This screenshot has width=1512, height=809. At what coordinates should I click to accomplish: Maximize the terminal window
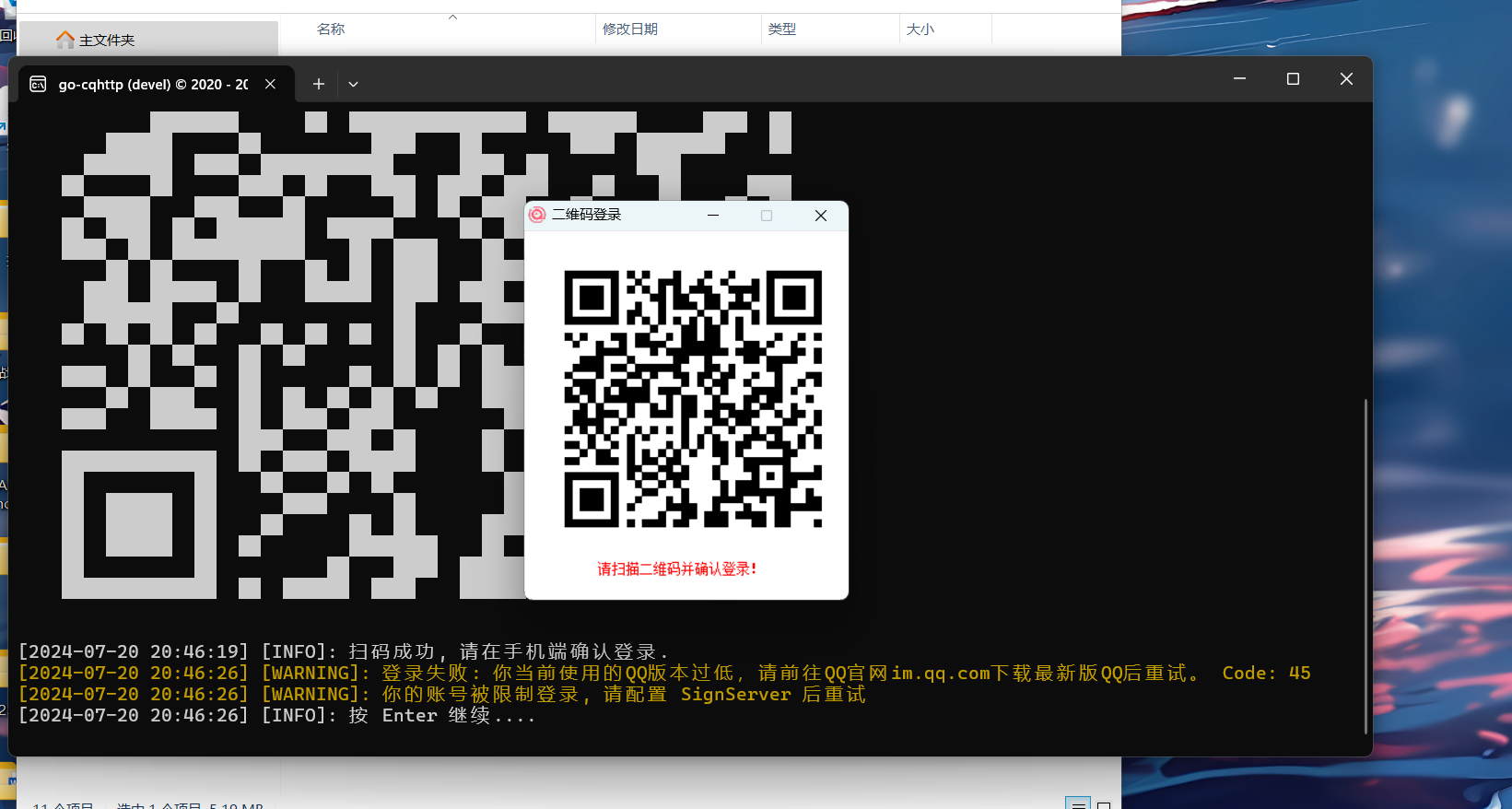(1293, 79)
